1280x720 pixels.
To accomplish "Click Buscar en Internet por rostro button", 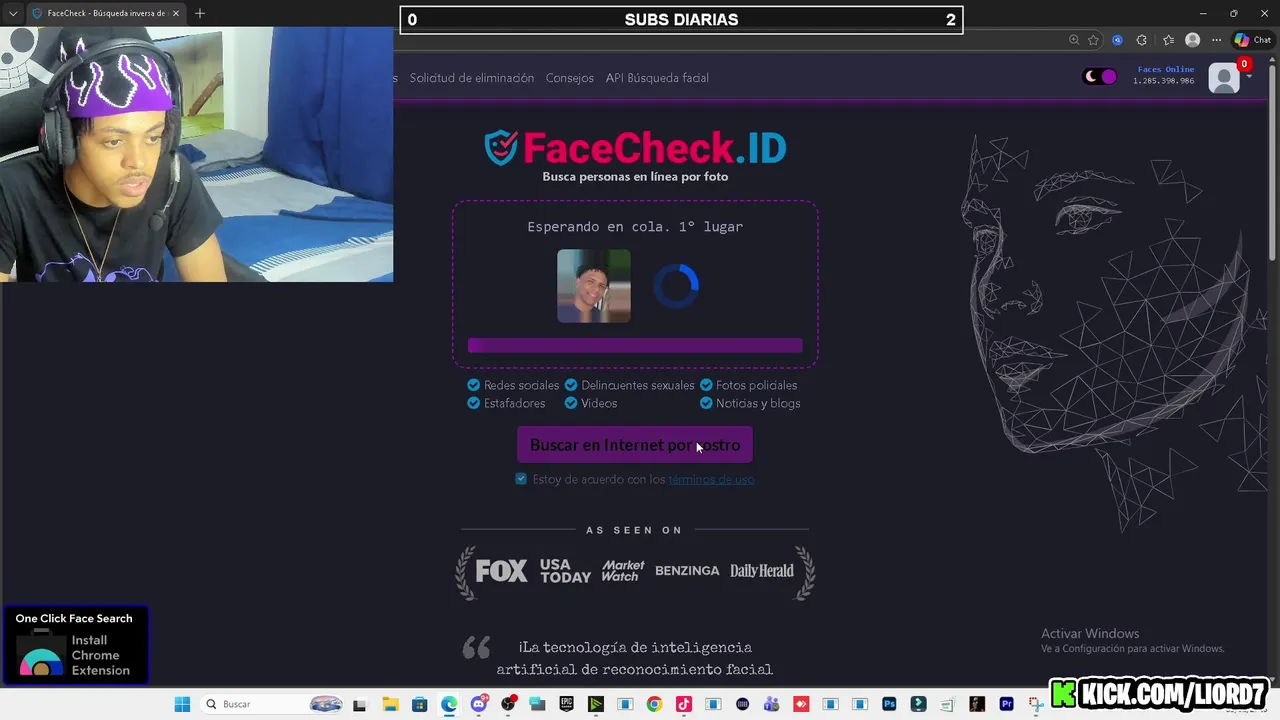I will pyautogui.click(x=635, y=445).
